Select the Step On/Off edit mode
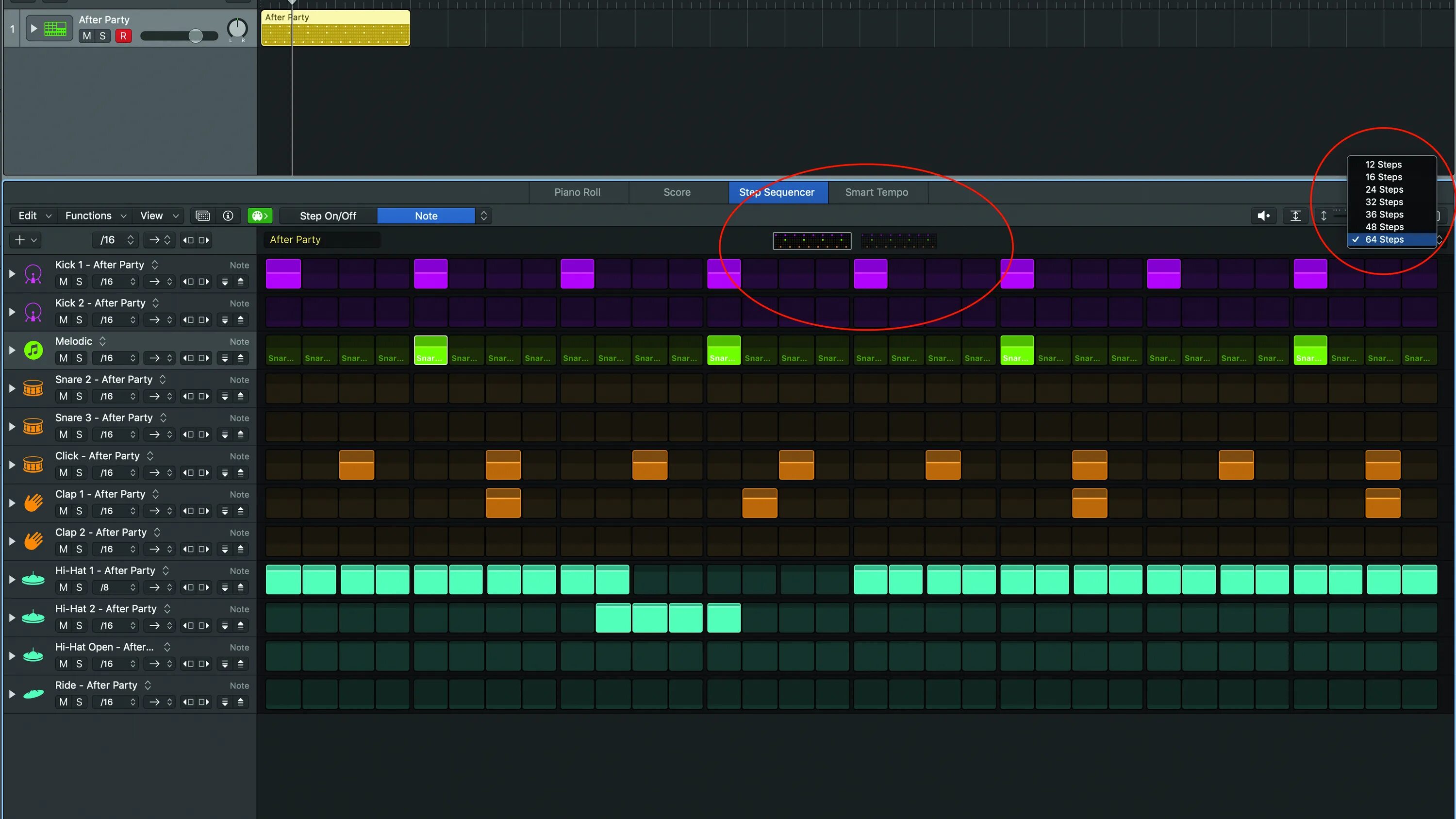The width and height of the screenshot is (1456, 819). [x=328, y=216]
